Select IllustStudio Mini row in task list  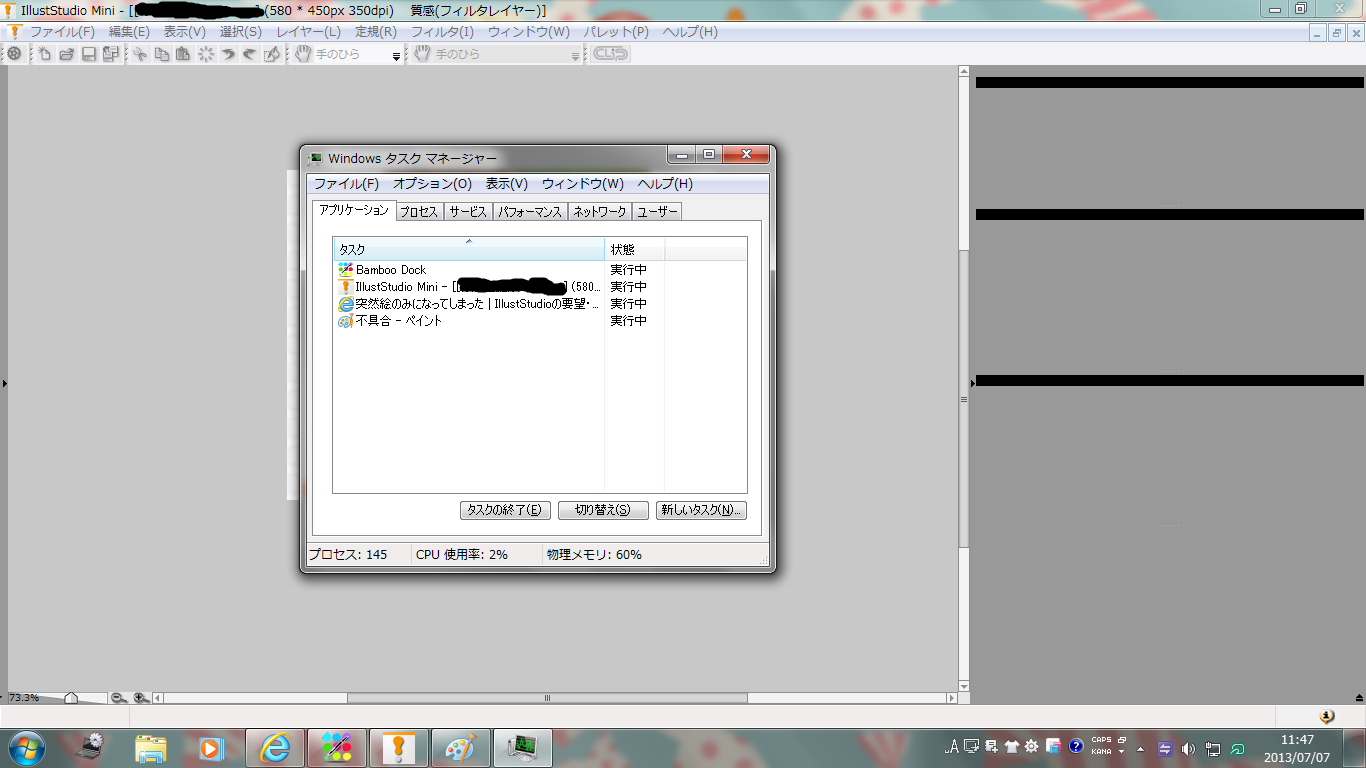(469, 287)
